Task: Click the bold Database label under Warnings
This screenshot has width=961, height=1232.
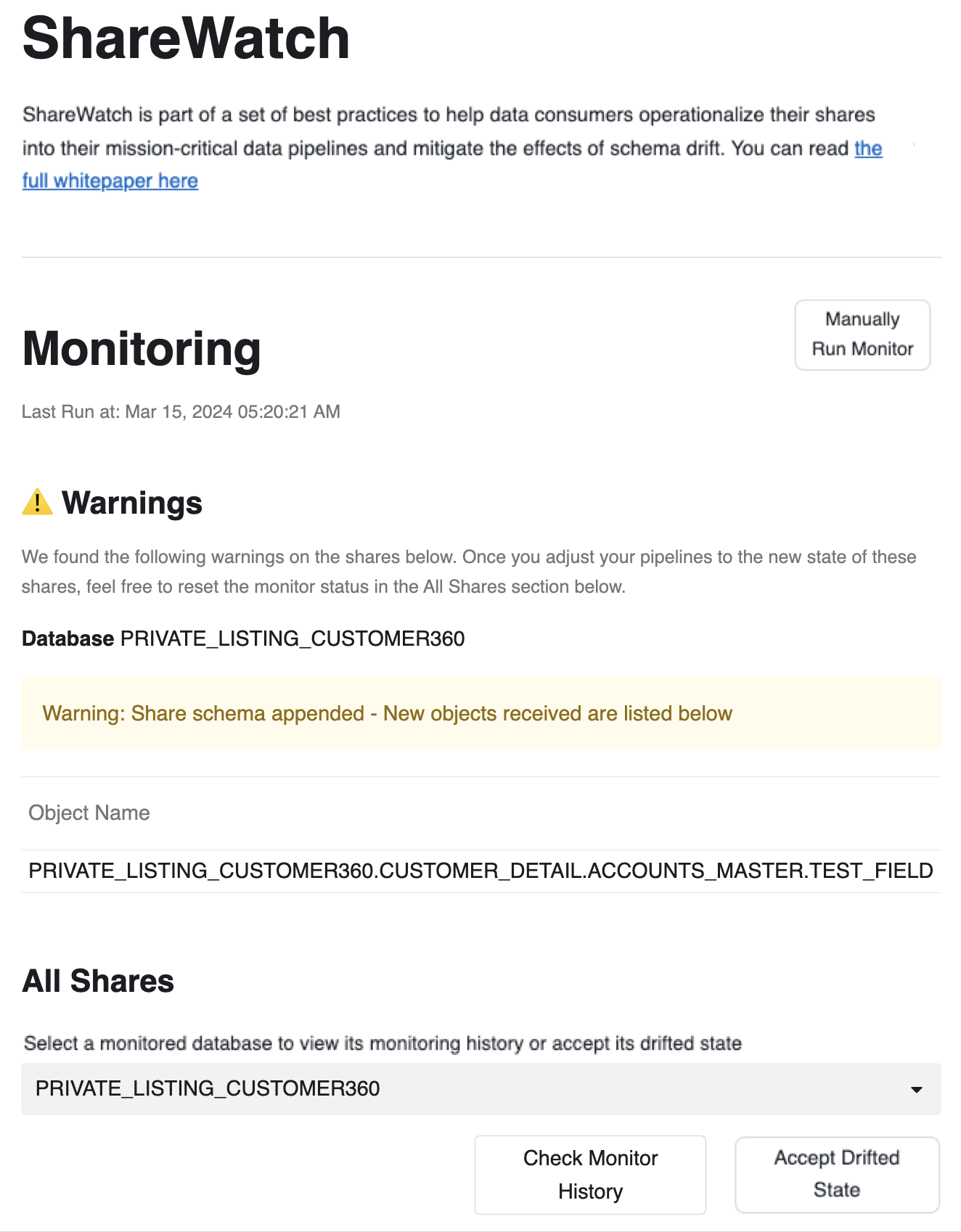Action: [68, 638]
